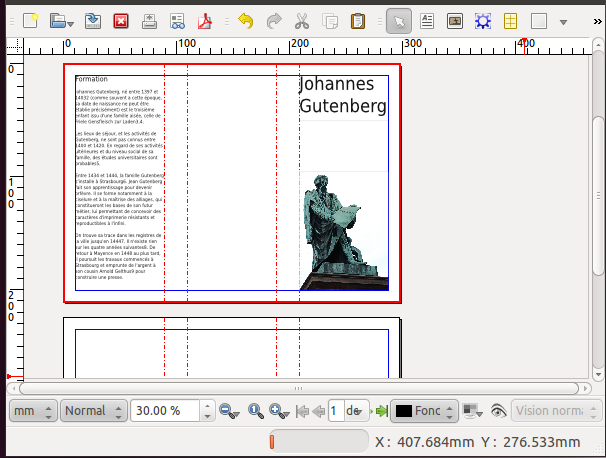The width and height of the screenshot is (606, 458).
Task: Choose the Insert Image Frame tool
Action: pos(455,21)
